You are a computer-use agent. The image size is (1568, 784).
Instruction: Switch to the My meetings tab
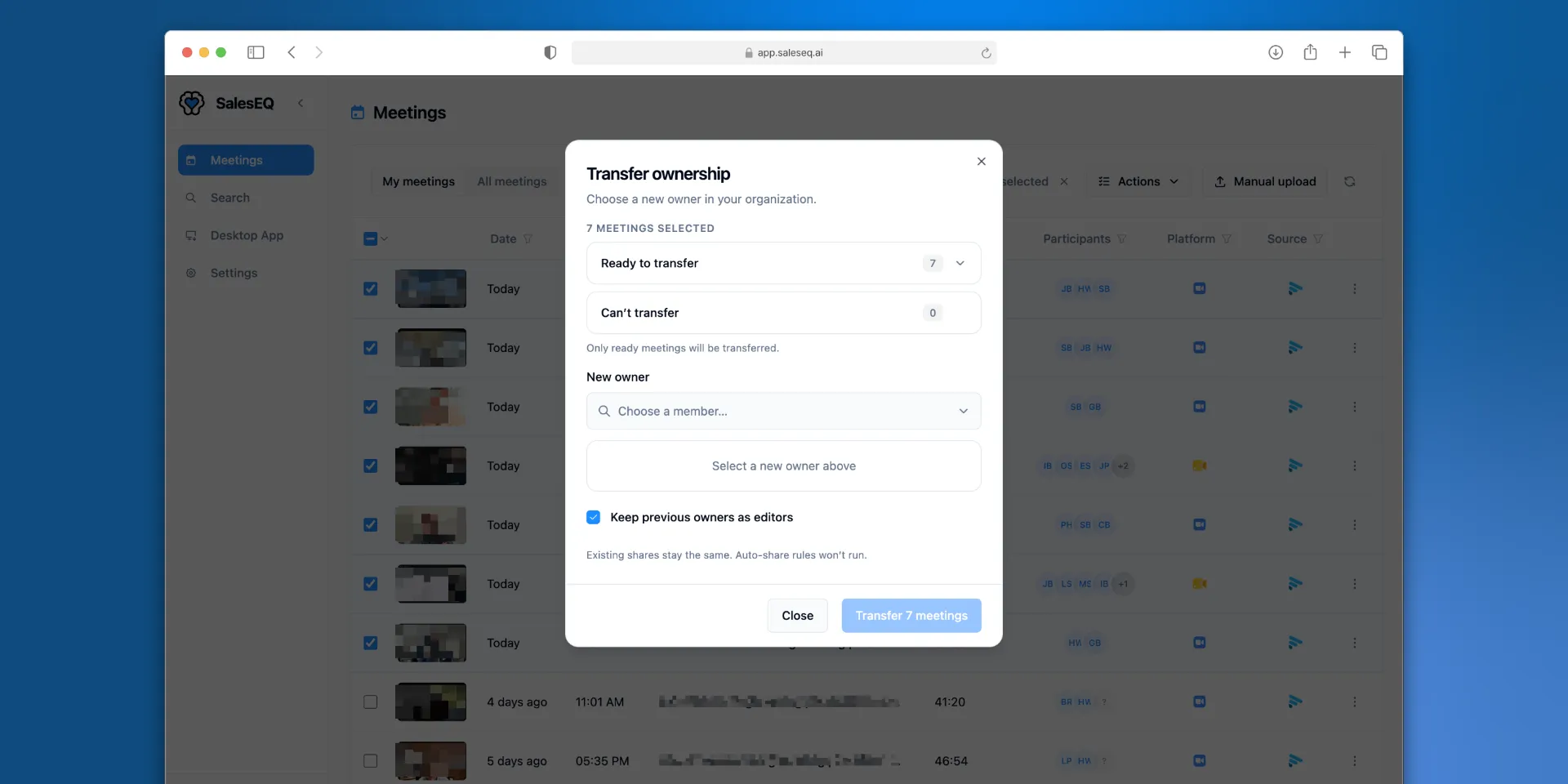[x=418, y=181]
